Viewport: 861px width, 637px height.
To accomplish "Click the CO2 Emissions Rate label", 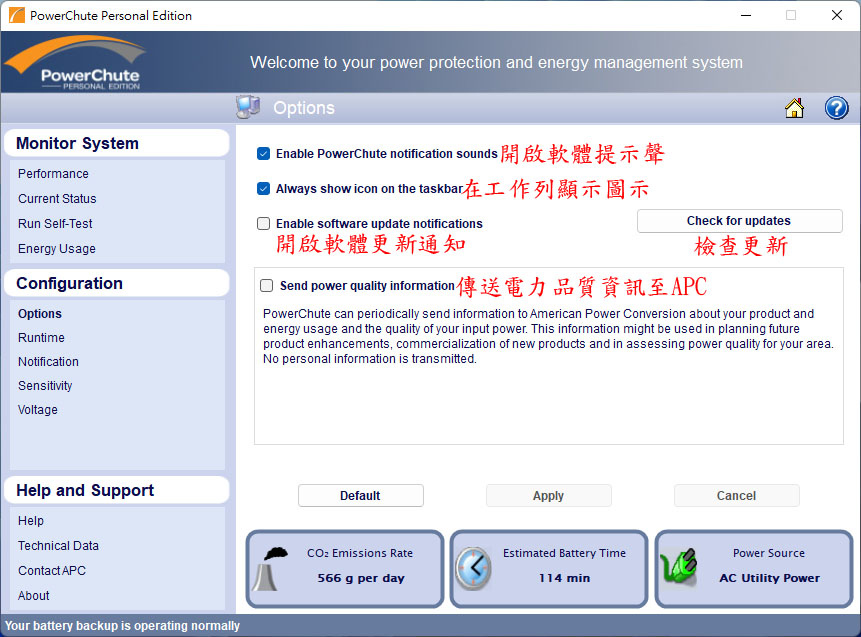I will (360, 553).
